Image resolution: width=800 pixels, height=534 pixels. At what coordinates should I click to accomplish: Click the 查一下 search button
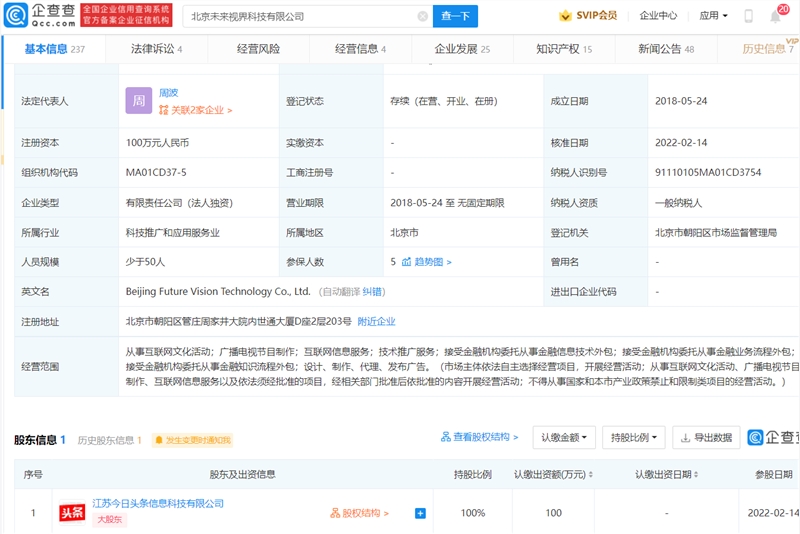coord(456,16)
